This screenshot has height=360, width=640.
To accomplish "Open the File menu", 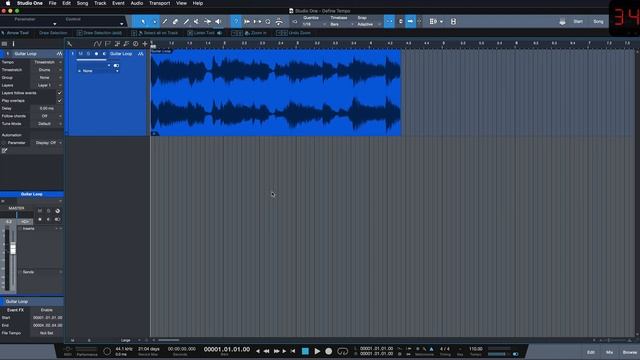I will [53, 3].
